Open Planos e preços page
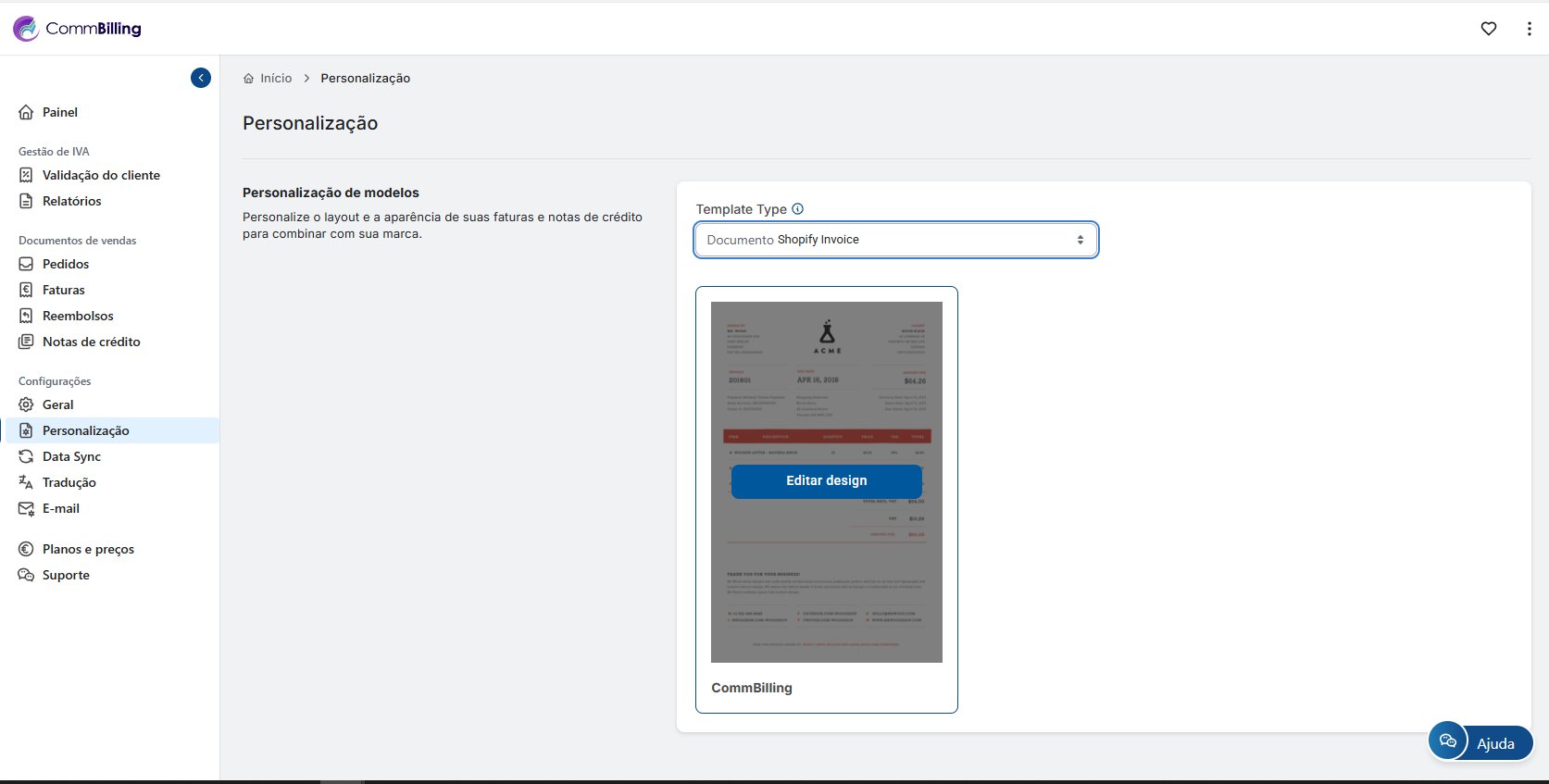Viewport: 1549px width, 784px height. pos(88,549)
